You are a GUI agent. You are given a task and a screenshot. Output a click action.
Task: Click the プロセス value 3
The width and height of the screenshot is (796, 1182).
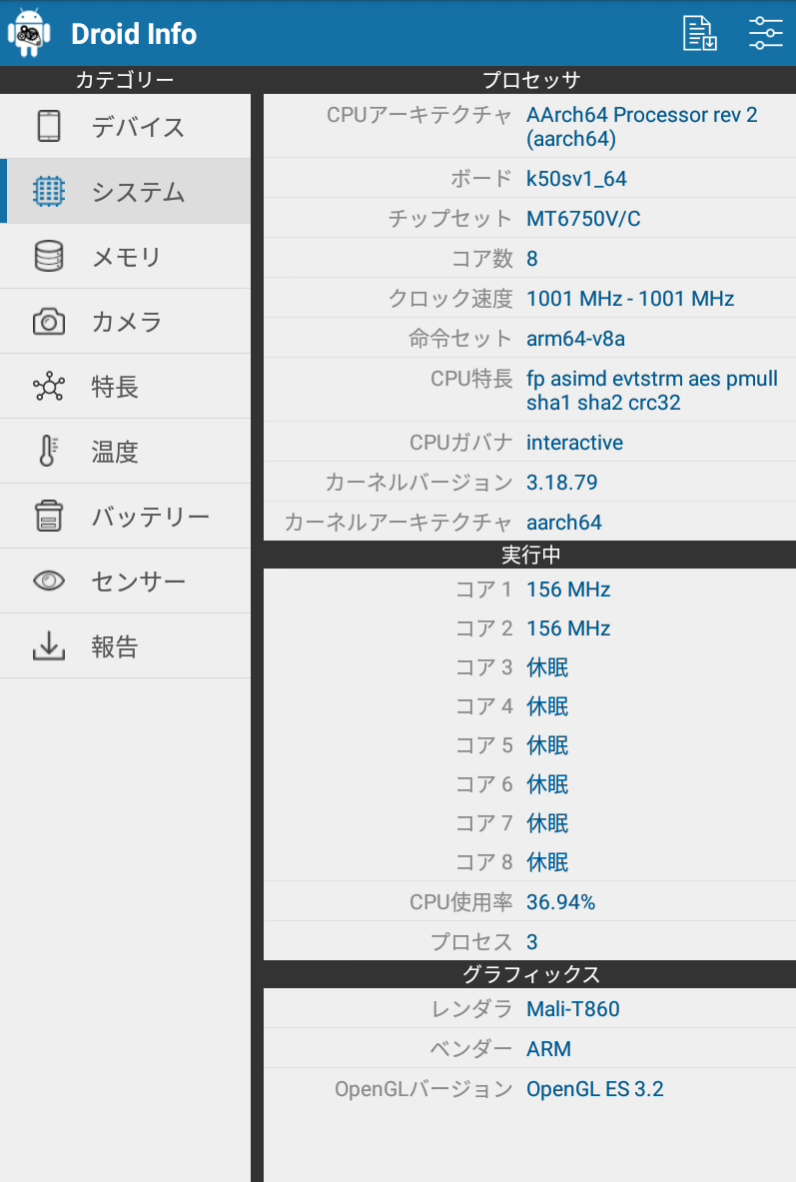(x=531, y=942)
